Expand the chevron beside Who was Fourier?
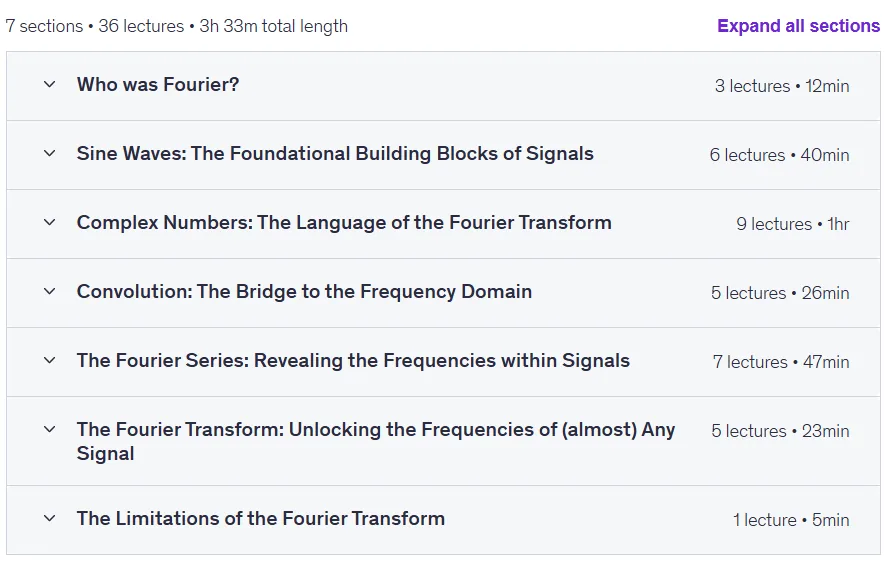887x562 pixels. coord(50,85)
